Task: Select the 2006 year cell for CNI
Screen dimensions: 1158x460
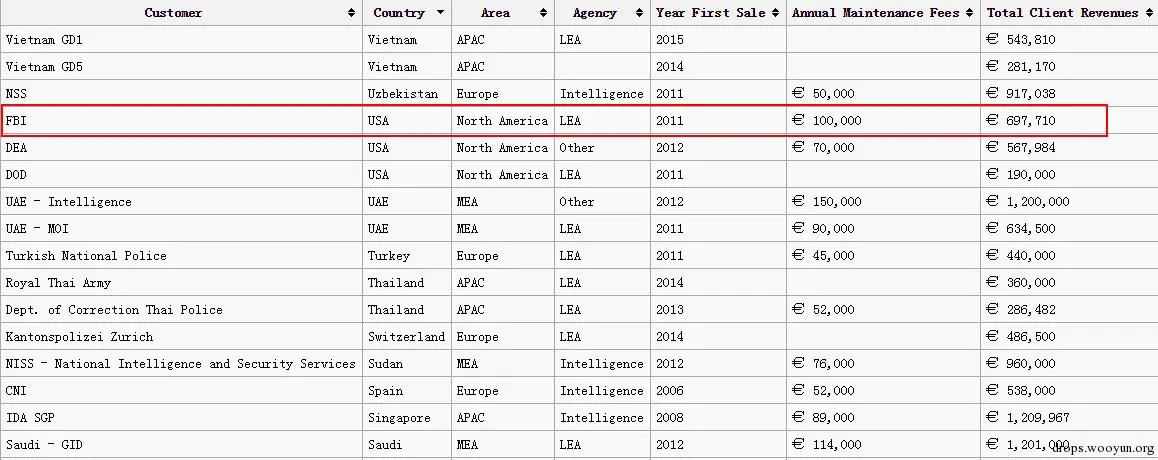Action: point(670,391)
